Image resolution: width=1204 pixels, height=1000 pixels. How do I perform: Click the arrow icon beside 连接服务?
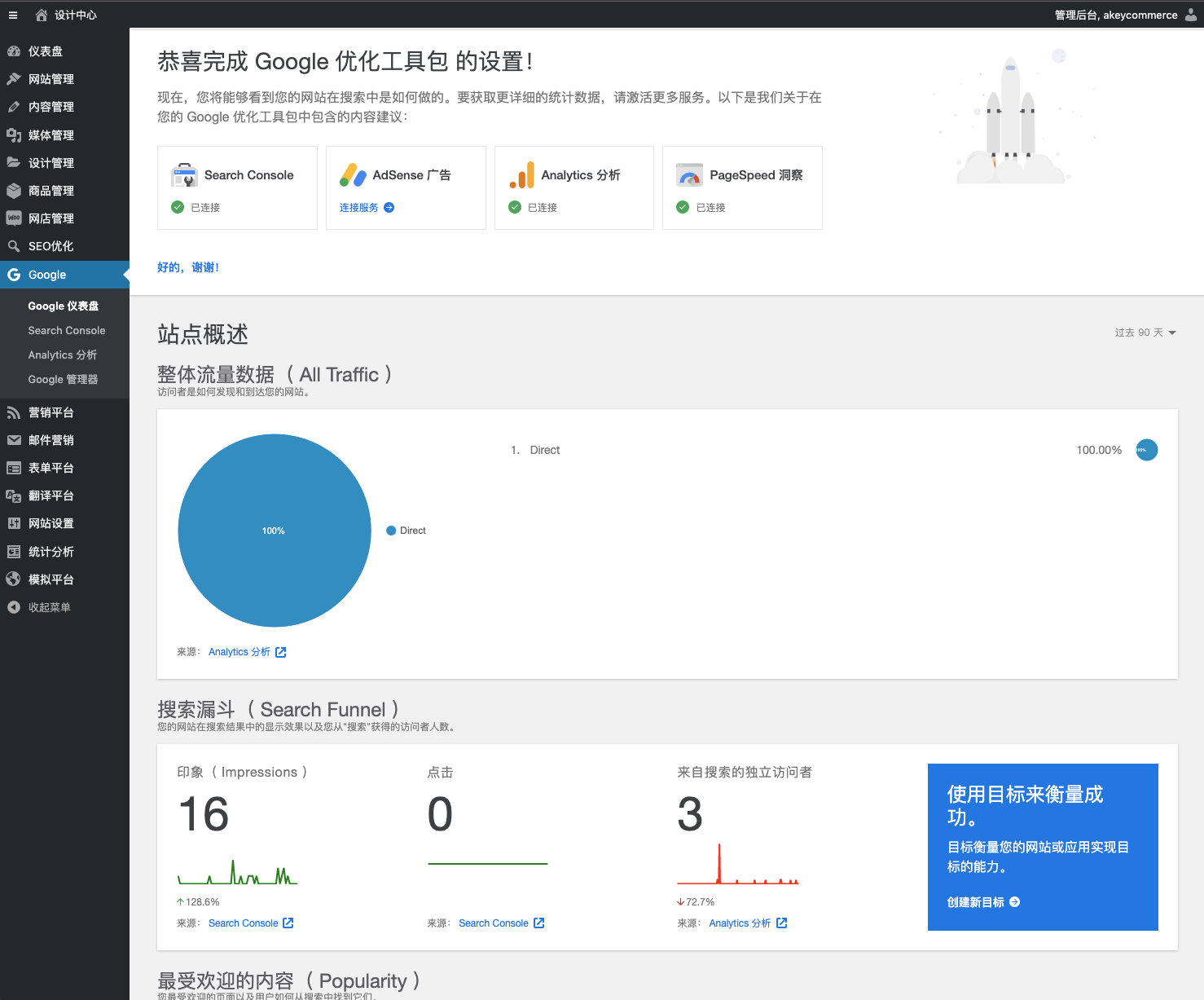click(x=389, y=208)
